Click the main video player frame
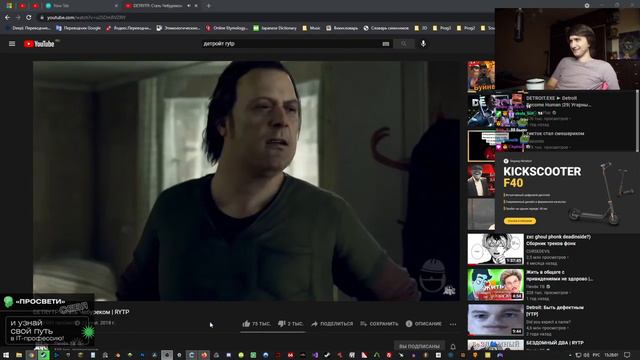 pyautogui.click(x=247, y=181)
